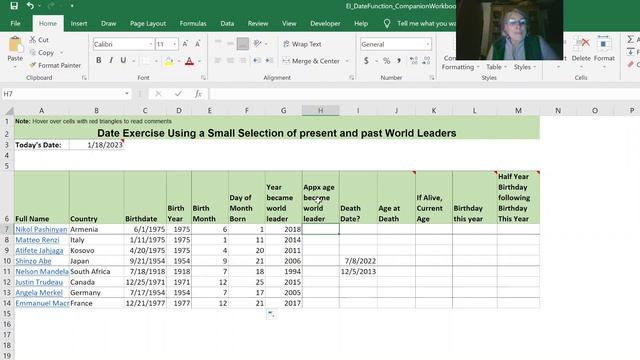Toggle Wrap Text
Image resolution: width=640 pixels, height=360 pixels.
click(302, 44)
